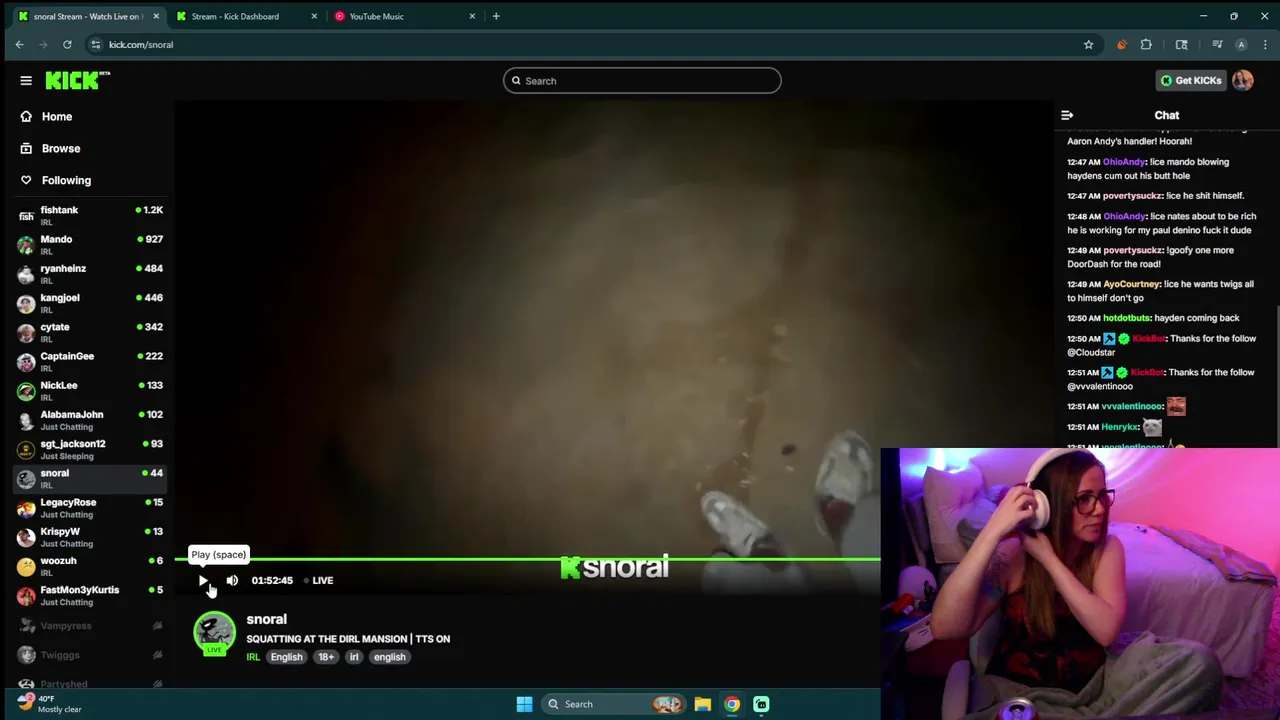
Task: Click the Kick search field
Action: [642, 81]
